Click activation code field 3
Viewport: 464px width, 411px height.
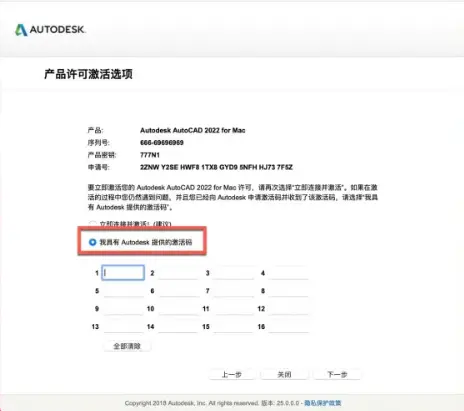click(233, 273)
